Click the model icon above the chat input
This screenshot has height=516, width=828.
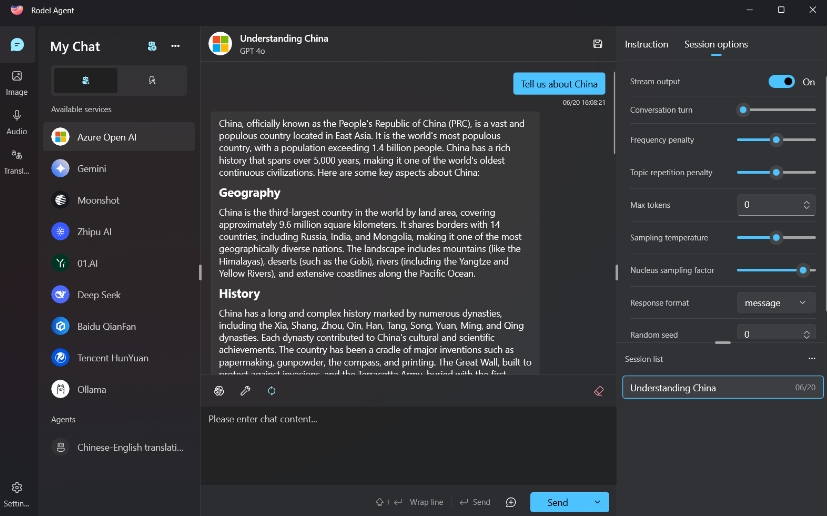(219, 391)
